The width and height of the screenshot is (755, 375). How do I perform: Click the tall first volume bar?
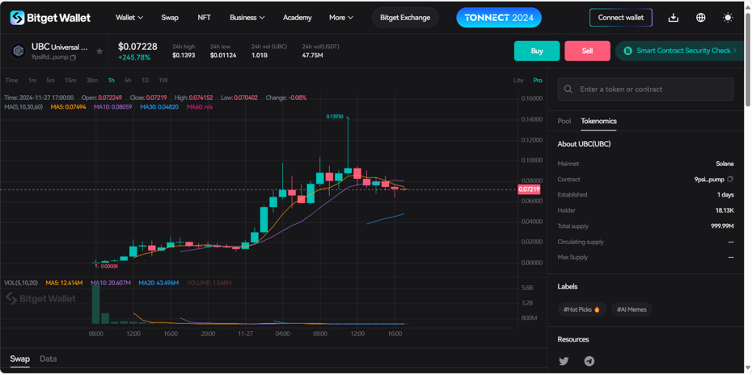tap(96, 304)
